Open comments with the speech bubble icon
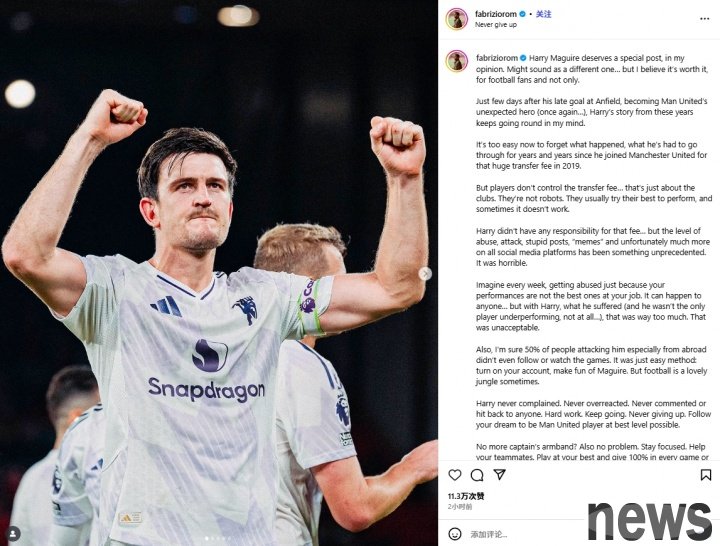This screenshot has width=720, height=546. click(477, 475)
